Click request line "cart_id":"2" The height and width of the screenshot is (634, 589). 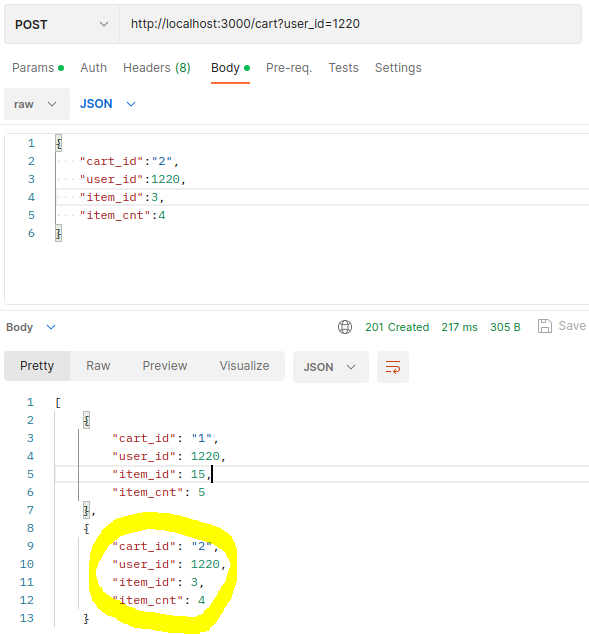pos(129,161)
